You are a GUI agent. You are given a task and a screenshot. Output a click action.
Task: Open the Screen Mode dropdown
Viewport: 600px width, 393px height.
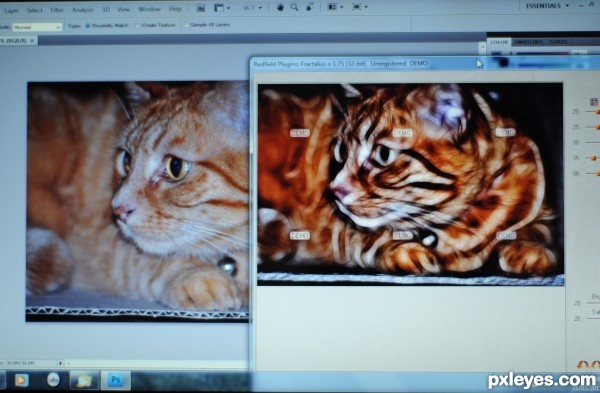360,7
